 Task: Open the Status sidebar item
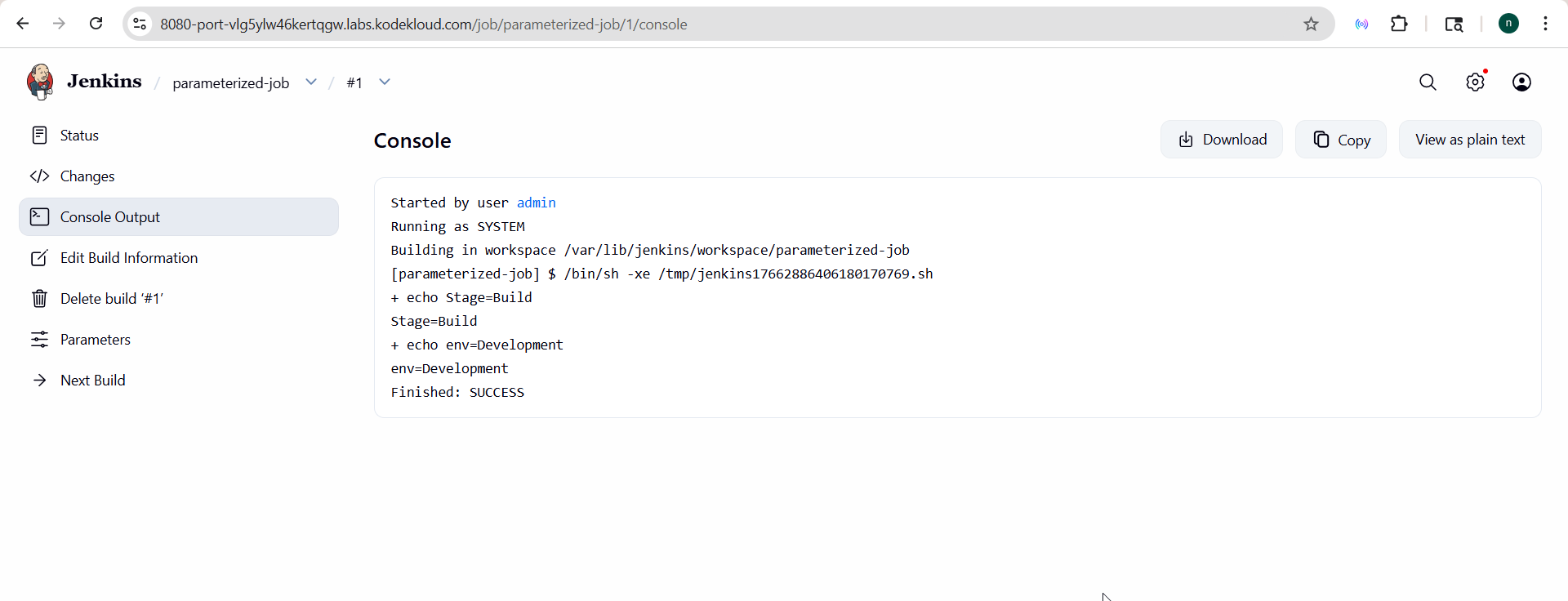pos(79,136)
